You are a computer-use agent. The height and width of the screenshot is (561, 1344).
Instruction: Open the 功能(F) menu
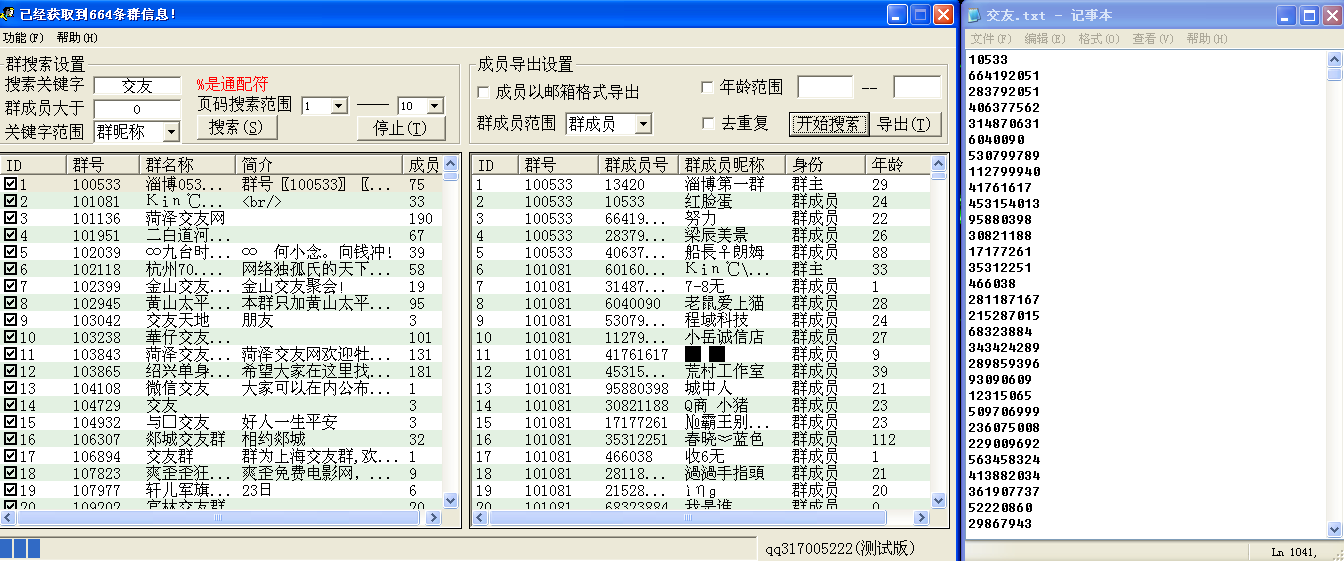pos(23,37)
